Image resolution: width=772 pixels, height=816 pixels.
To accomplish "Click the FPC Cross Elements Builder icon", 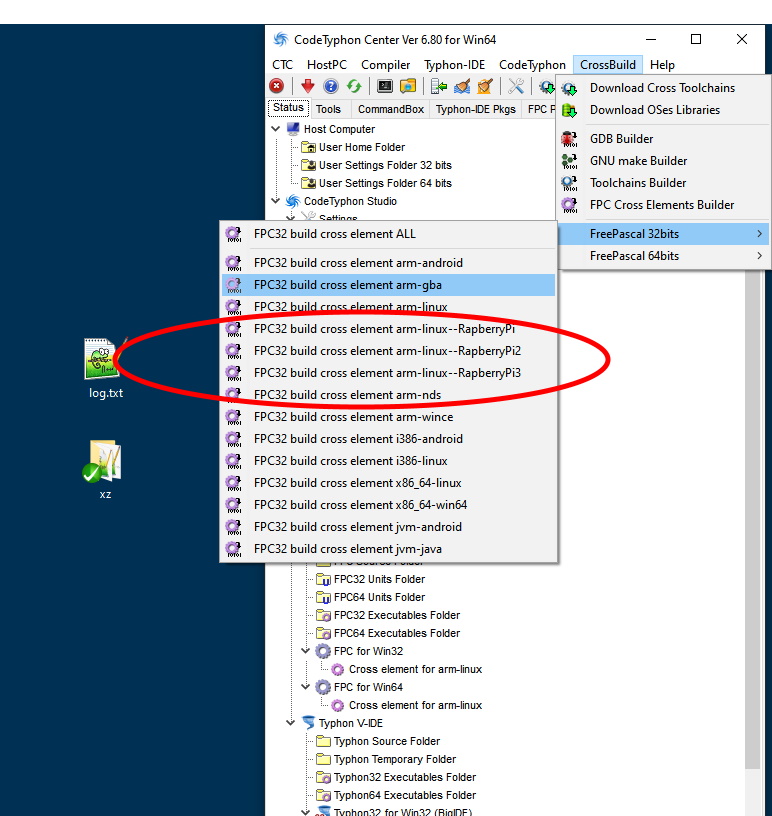I will pos(569,205).
